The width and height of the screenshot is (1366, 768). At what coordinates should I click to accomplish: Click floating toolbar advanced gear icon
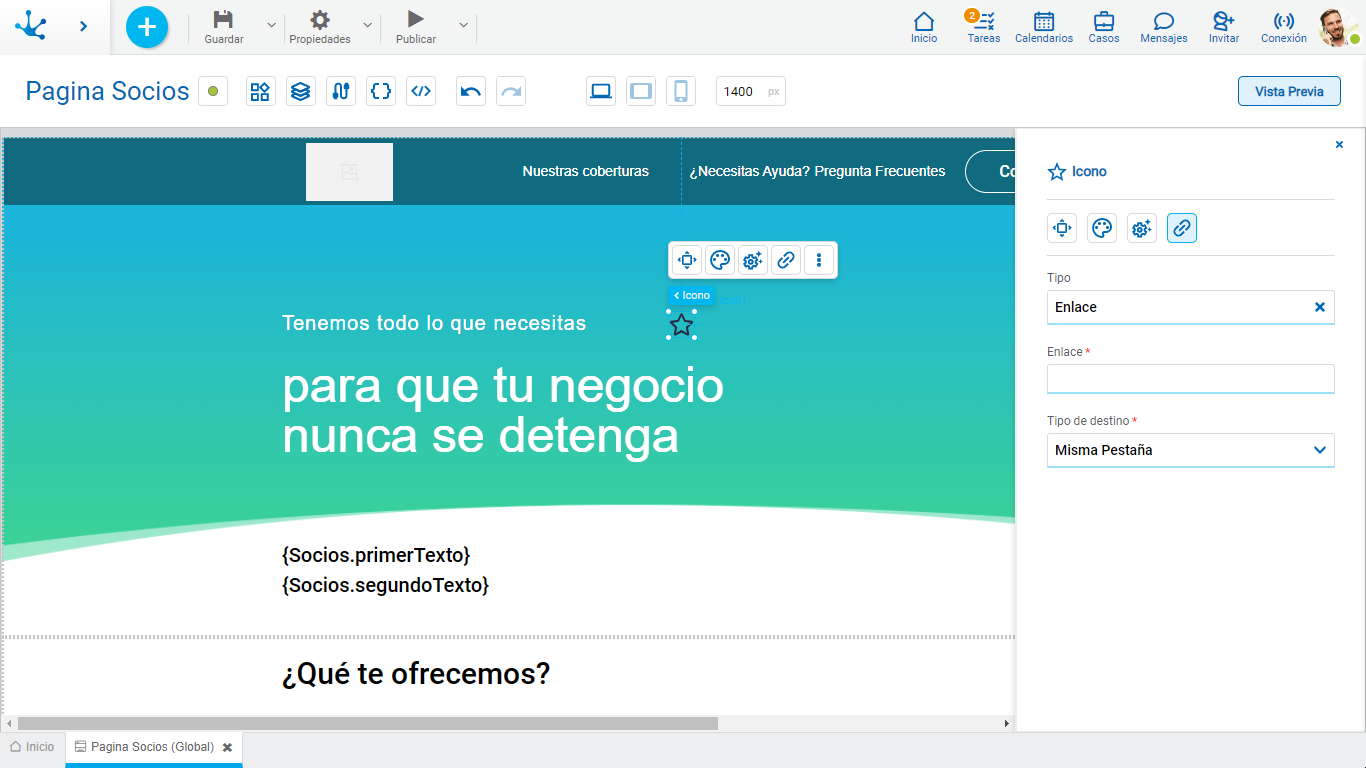(753, 260)
